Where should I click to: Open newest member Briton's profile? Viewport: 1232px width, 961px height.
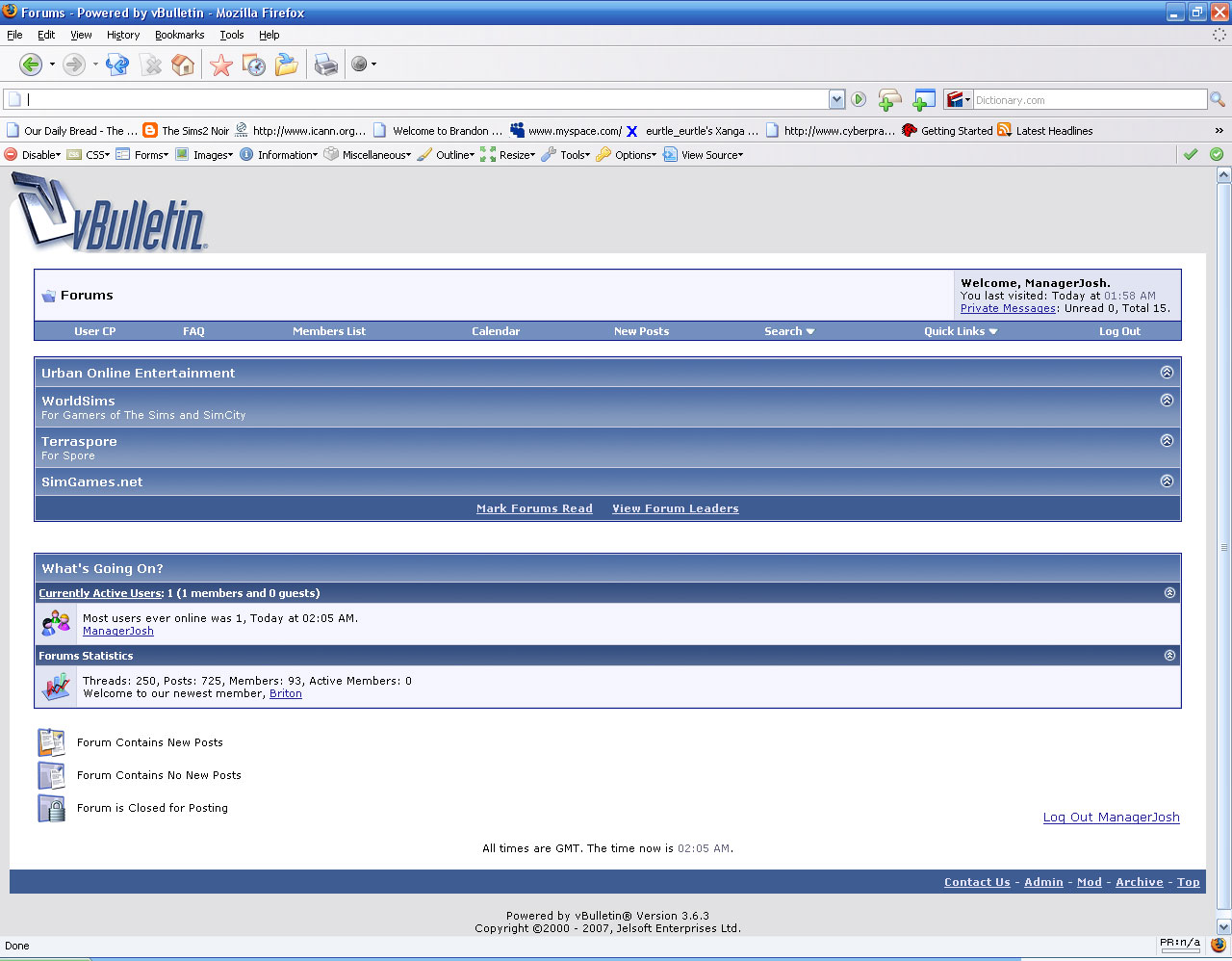[286, 693]
